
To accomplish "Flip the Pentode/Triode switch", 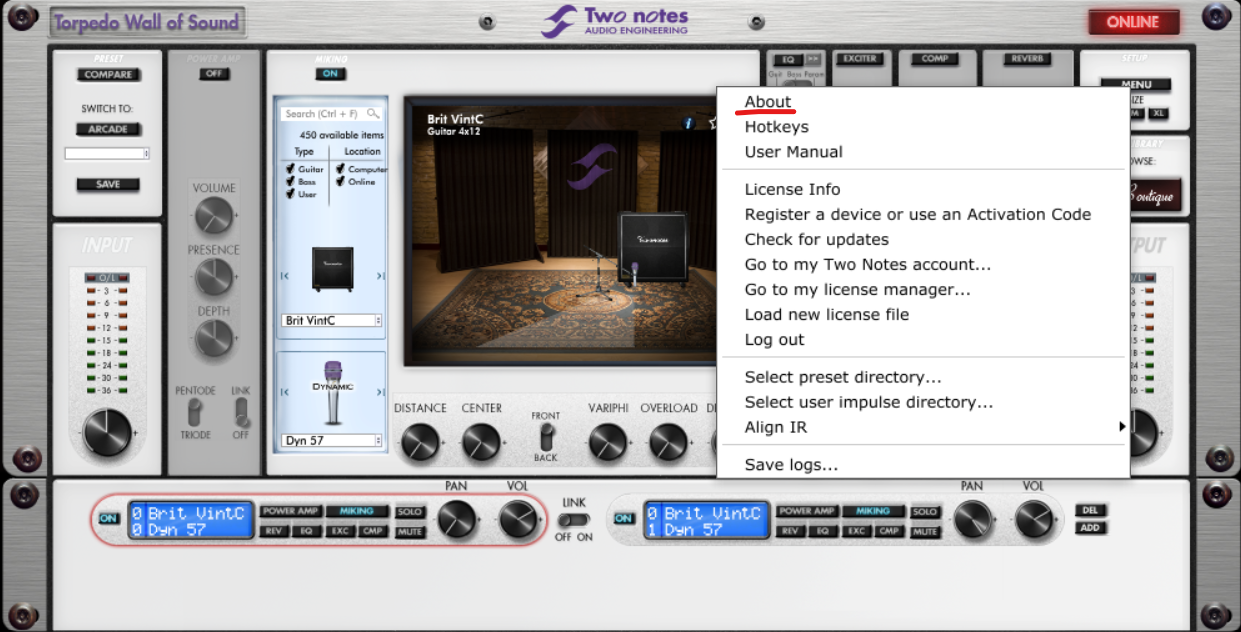I will pyautogui.click(x=195, y=412).
